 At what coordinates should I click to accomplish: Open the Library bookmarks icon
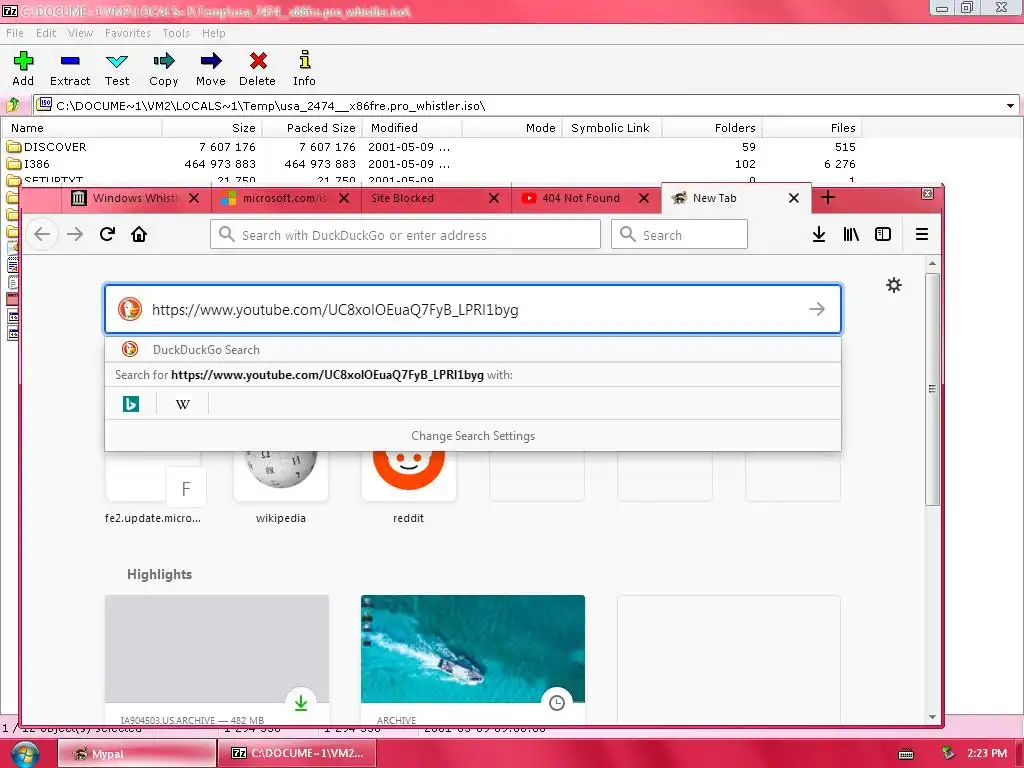[851, 234]
